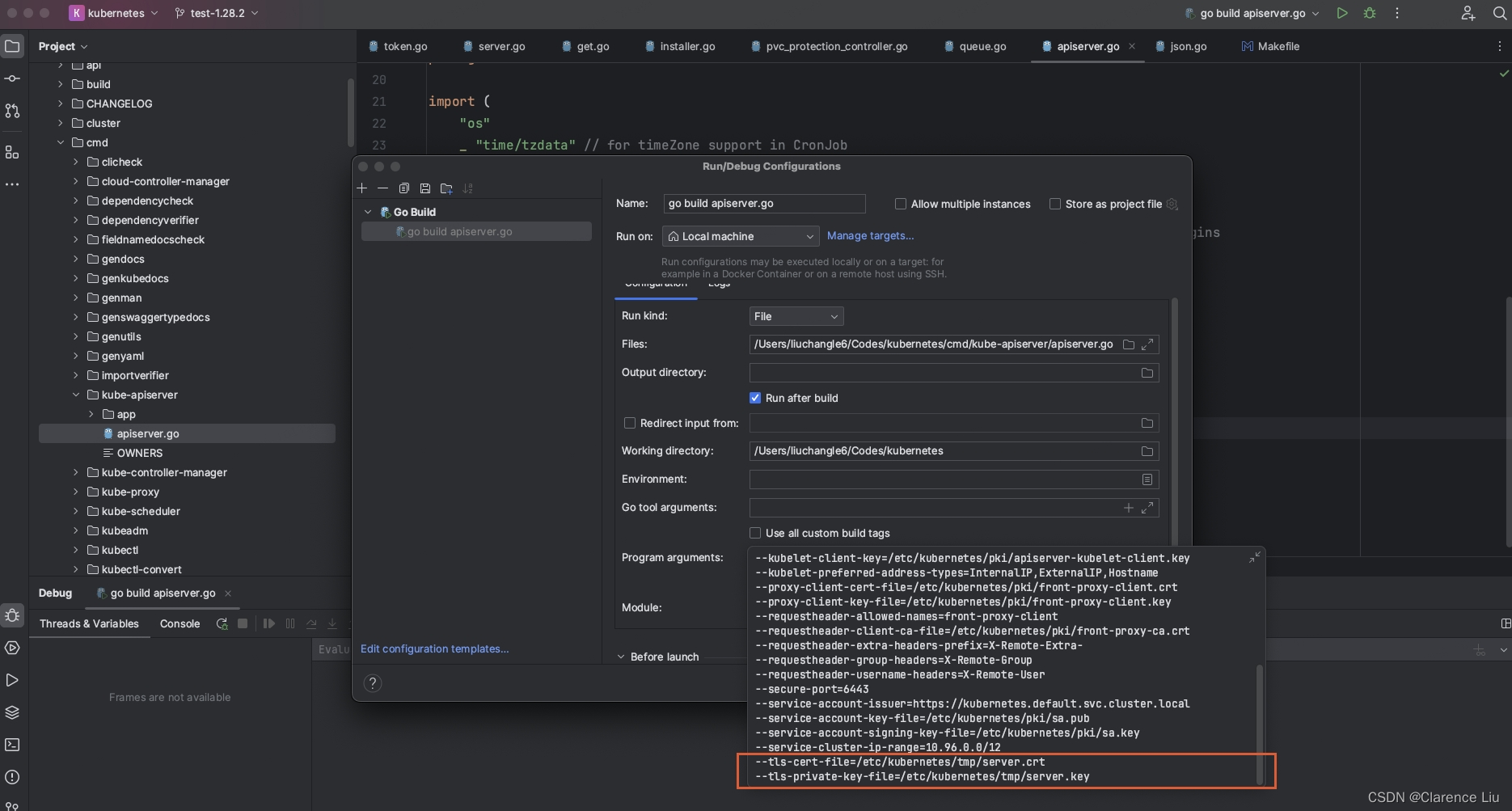The height and width of the screenshot is (811, 1512).
Task: Browse for Files path using the folder icon
Action: pyautogui.click(x=1128, y=344)
